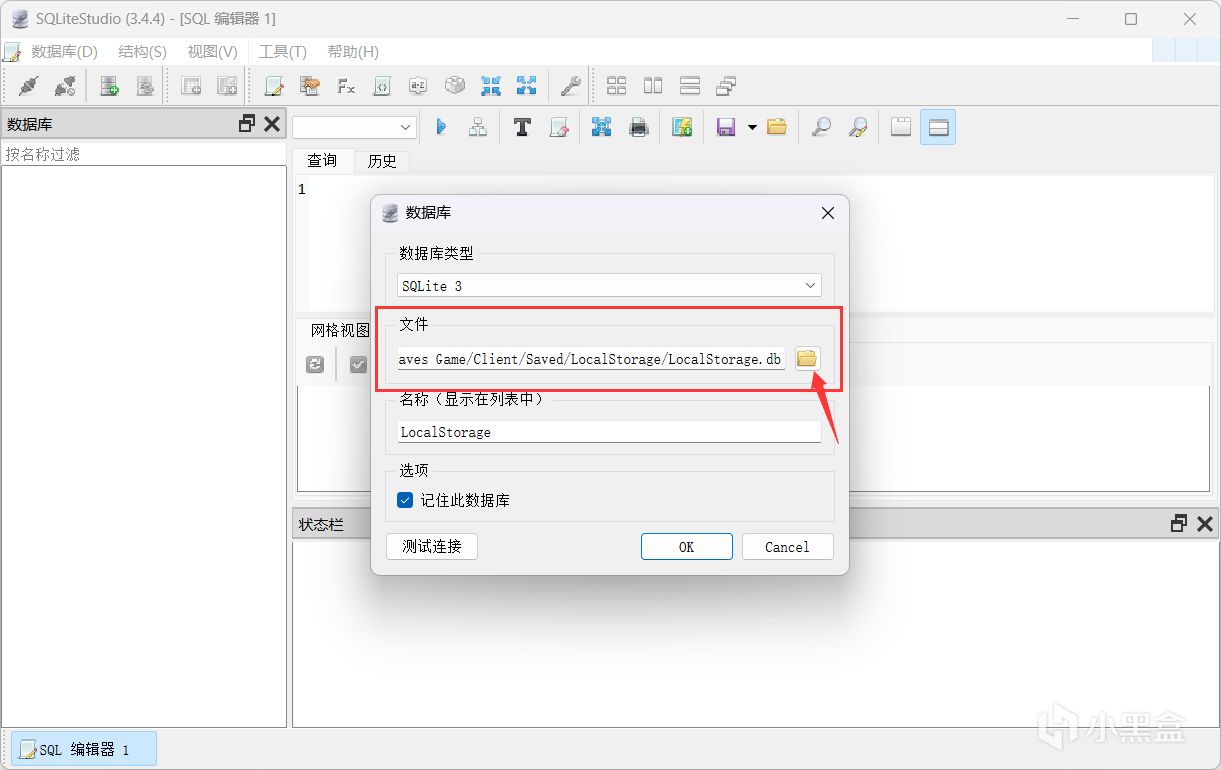Viewport: 1221px width, 770px height.
Task: Open the 数据库类型 SQLite 3 dropdown
Action: click(609, 286)
